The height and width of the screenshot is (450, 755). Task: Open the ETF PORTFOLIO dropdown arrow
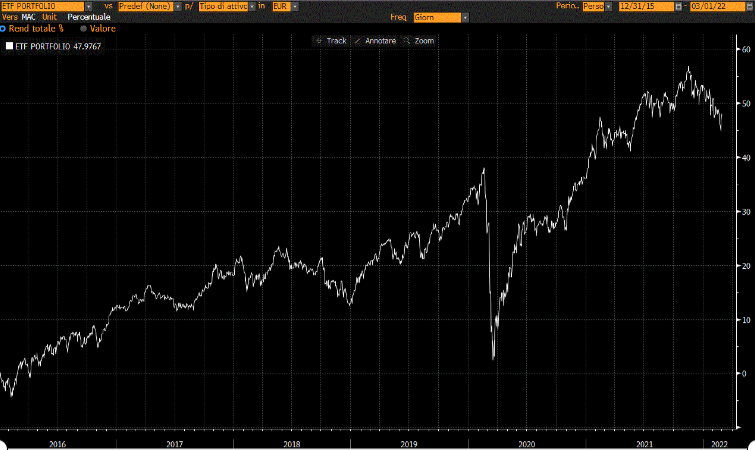click(91, 6)
